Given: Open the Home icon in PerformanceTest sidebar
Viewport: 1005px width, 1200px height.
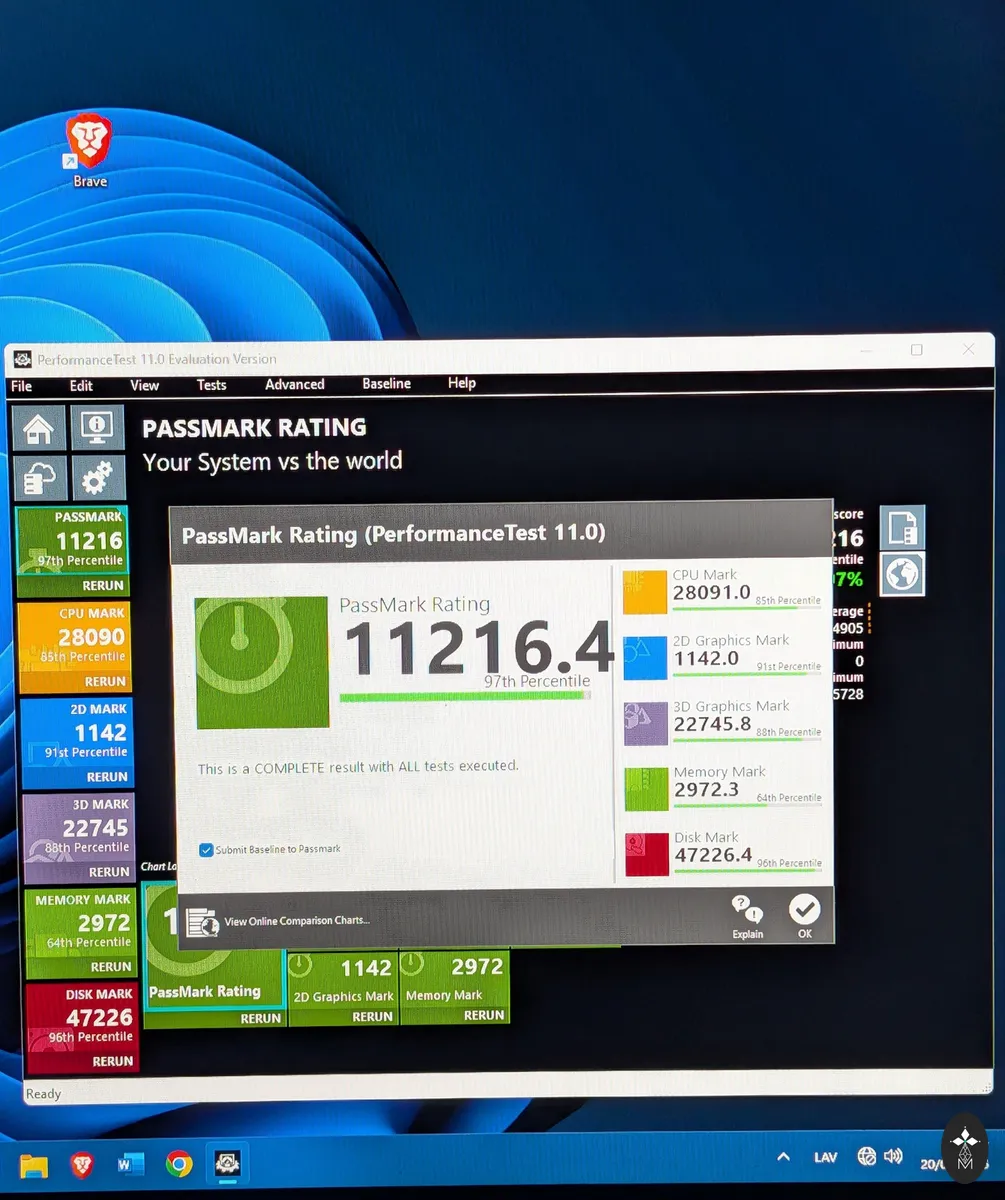Looking at the screenshot, I should click(39, 428).
